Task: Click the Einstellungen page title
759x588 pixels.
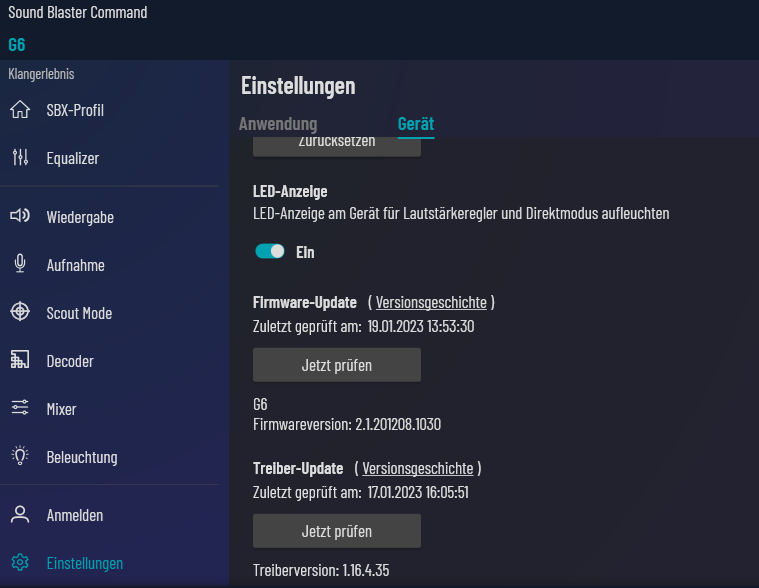Action: [x=298, y=86]
